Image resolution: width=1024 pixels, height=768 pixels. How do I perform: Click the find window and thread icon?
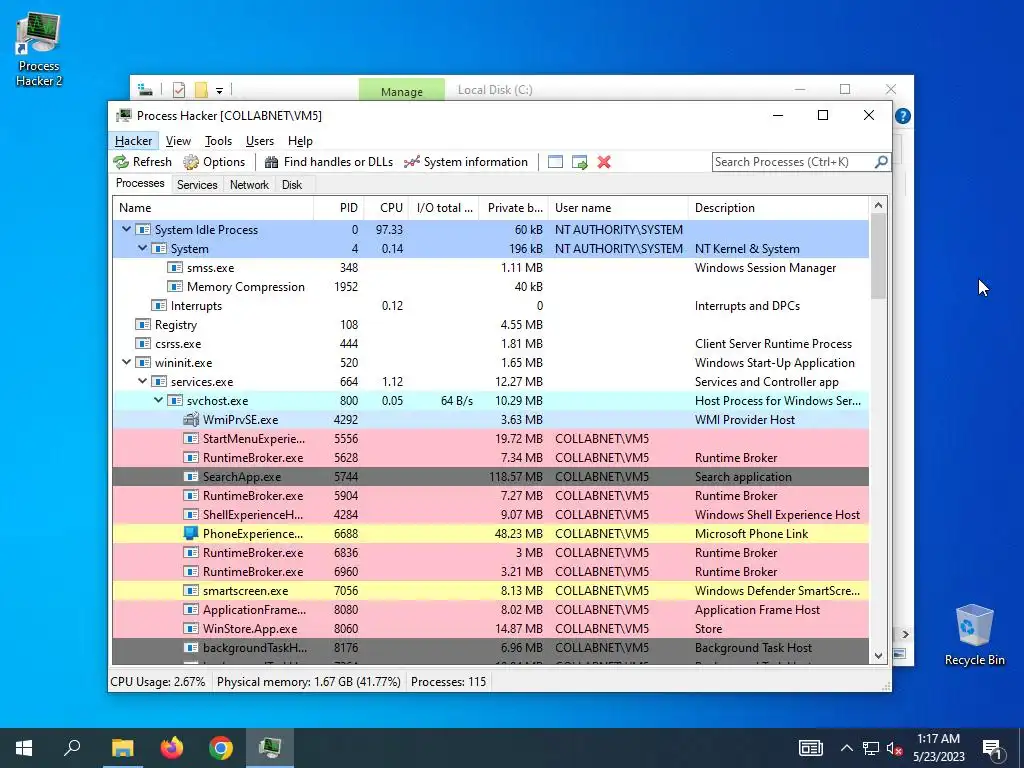coord(579,162)
